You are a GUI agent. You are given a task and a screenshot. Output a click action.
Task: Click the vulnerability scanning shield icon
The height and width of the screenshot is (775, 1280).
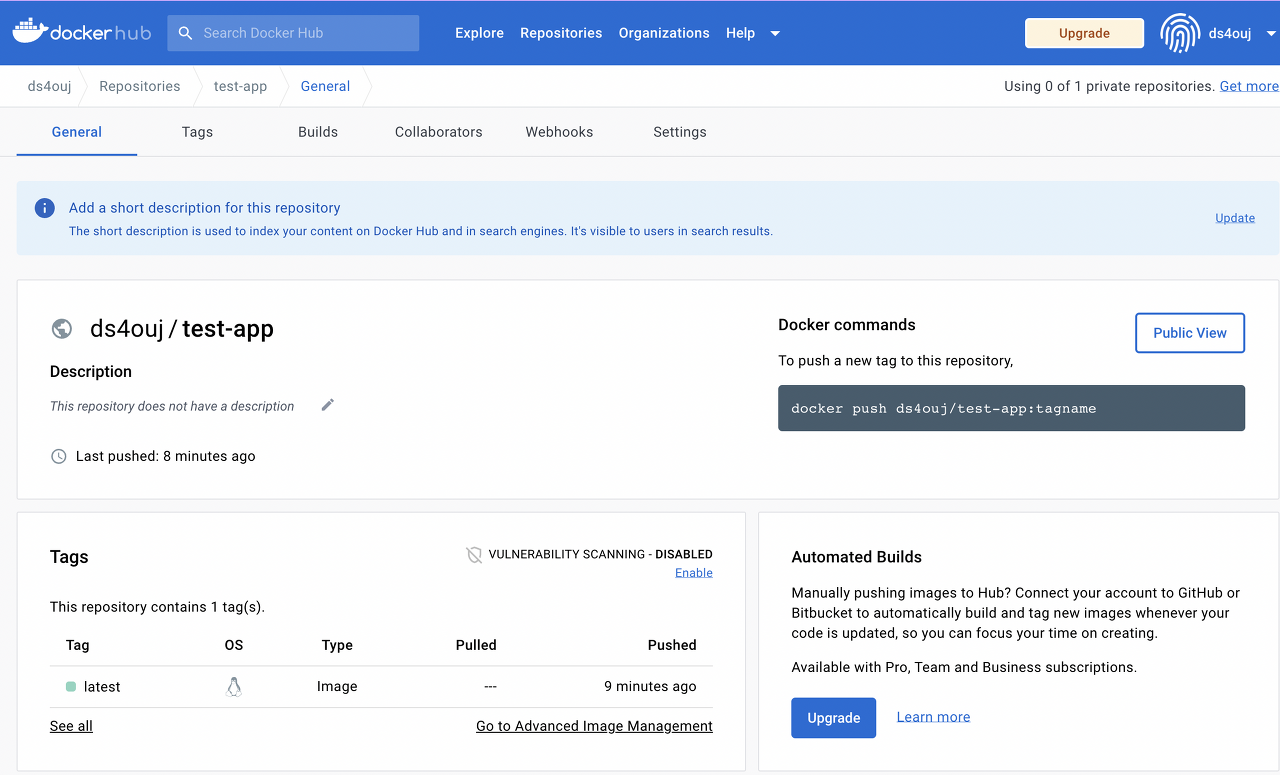coord(475,554)
